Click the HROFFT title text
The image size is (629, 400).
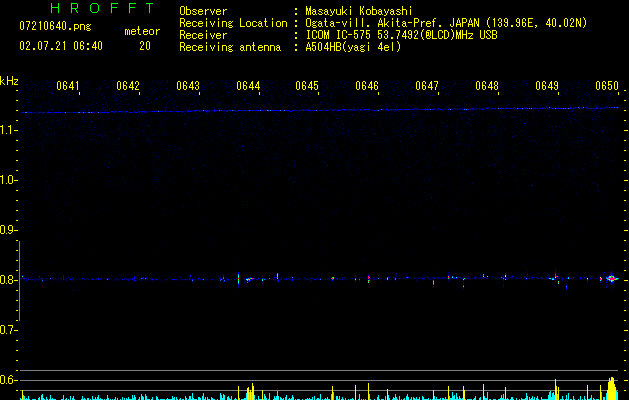(102, 8)
